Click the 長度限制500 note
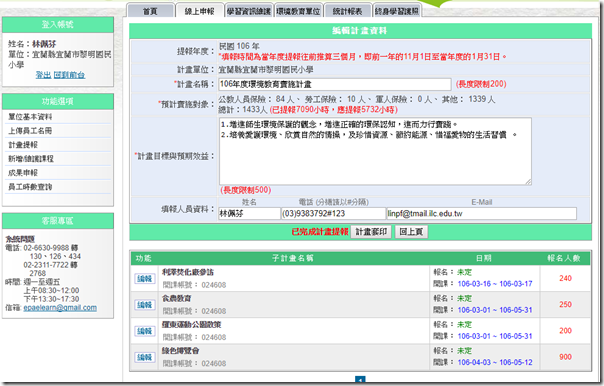This screenshot has width=604, height=386. 246,190
